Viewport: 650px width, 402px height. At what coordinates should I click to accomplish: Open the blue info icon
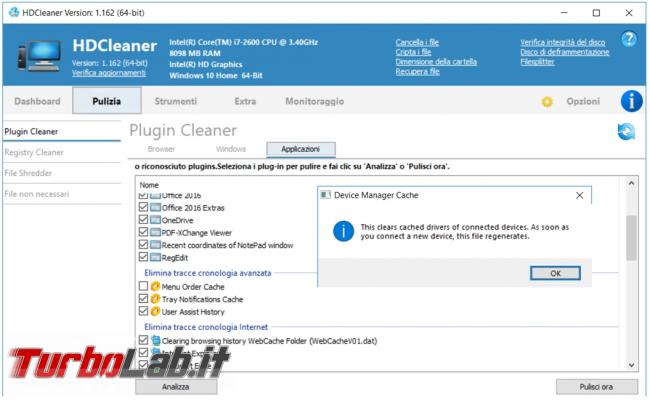tap(631, 101)
